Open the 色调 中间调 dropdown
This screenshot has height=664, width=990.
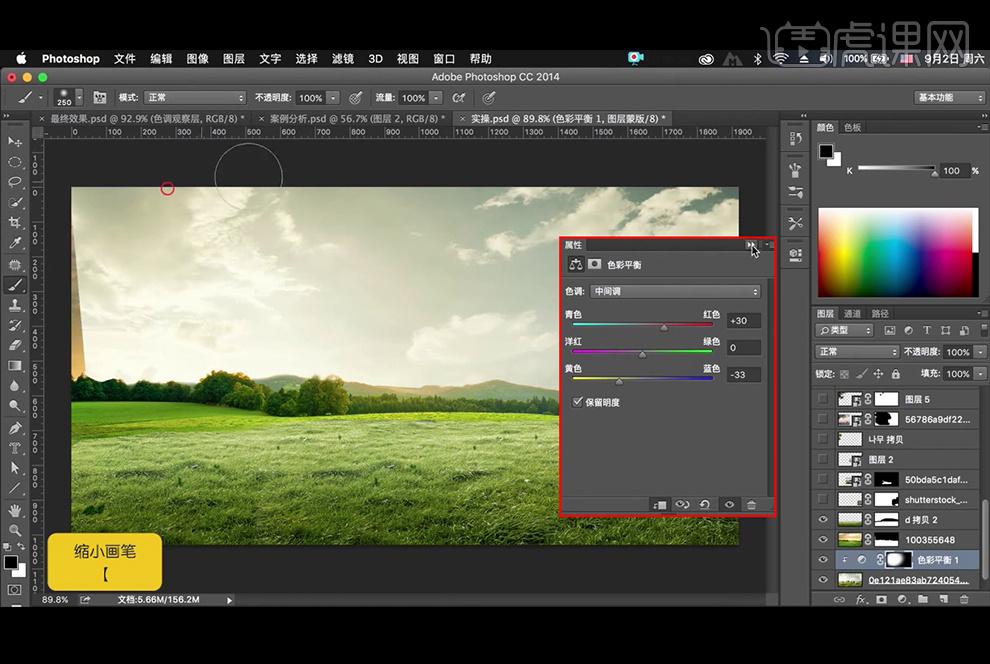675,291
